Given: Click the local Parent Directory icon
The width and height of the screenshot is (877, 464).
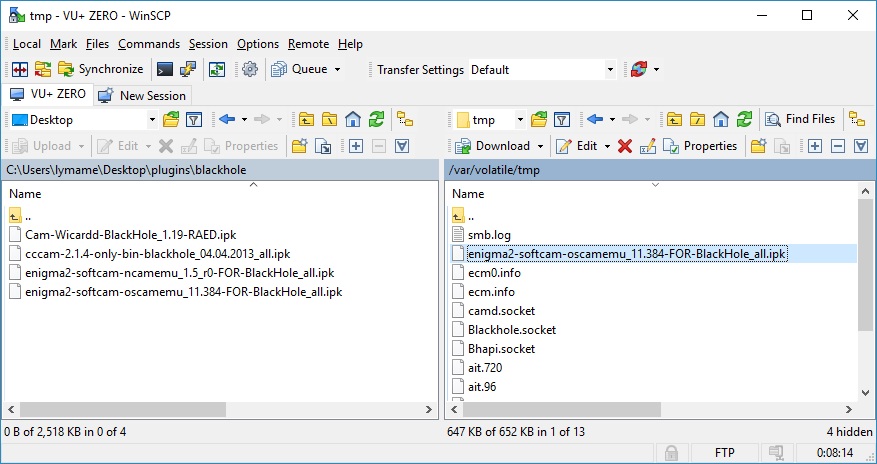Looking at the screenshot, I should pos(306,119).
